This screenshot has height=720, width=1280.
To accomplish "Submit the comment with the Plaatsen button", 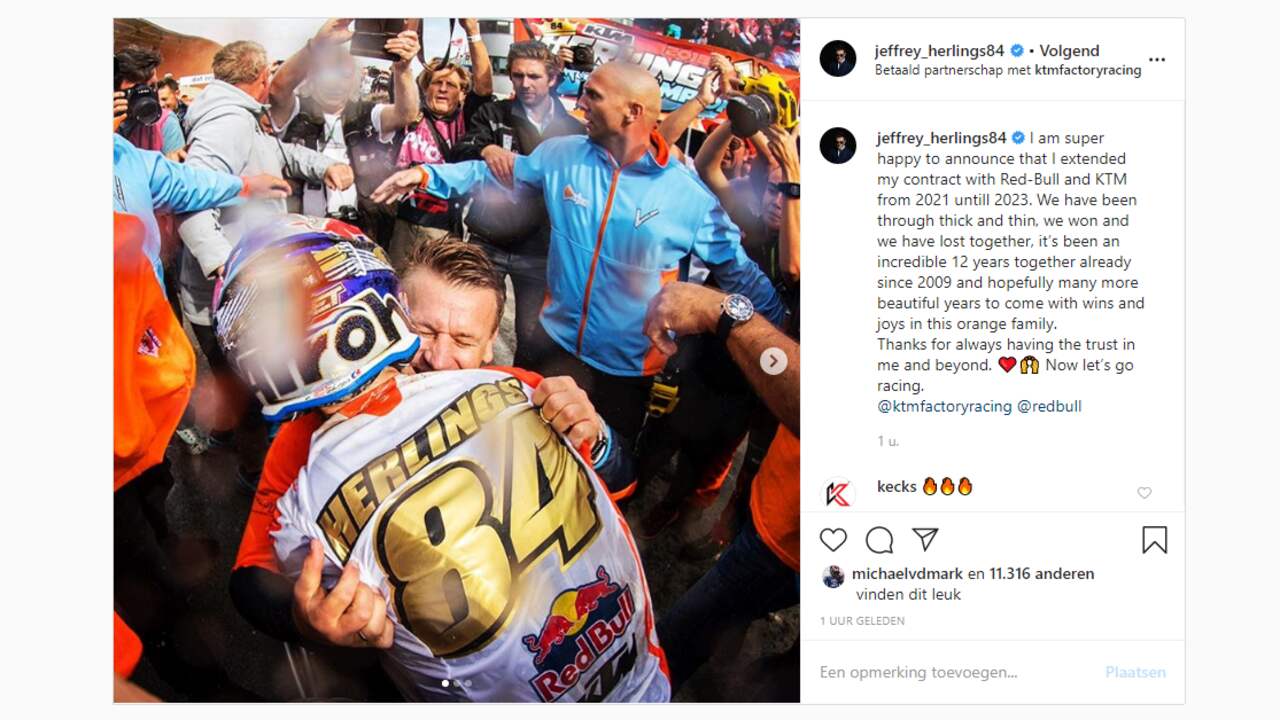I will pyautogui.click(x=1135, y=672).
